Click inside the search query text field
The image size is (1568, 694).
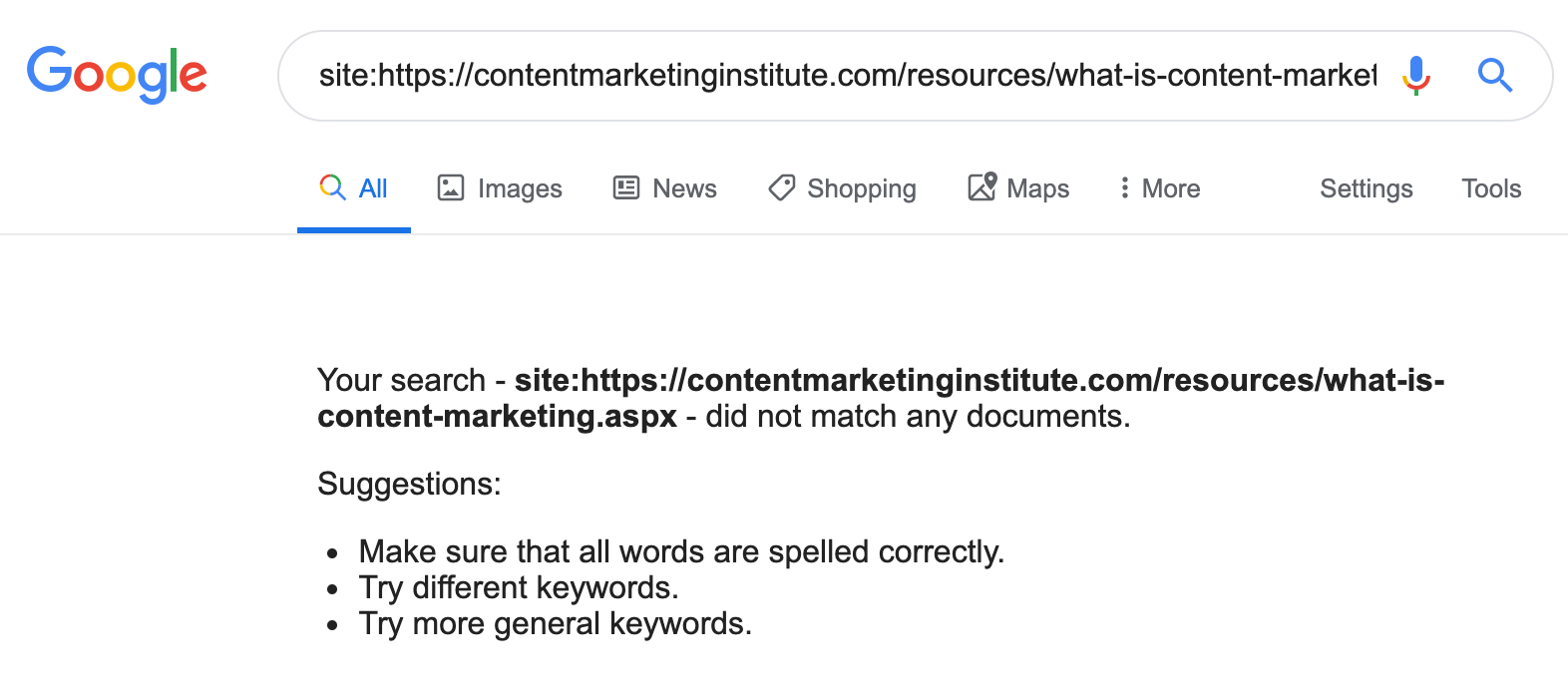coord(846,76)
